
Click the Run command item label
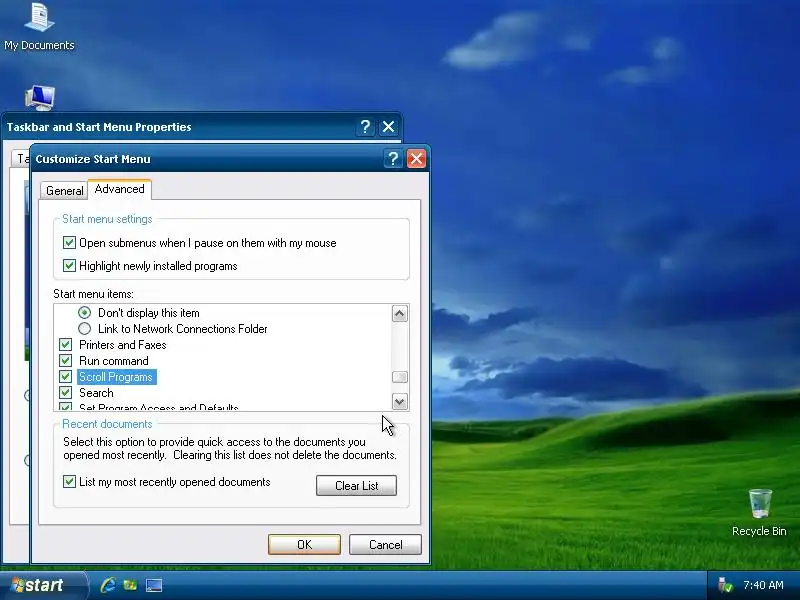click(114, 361)
